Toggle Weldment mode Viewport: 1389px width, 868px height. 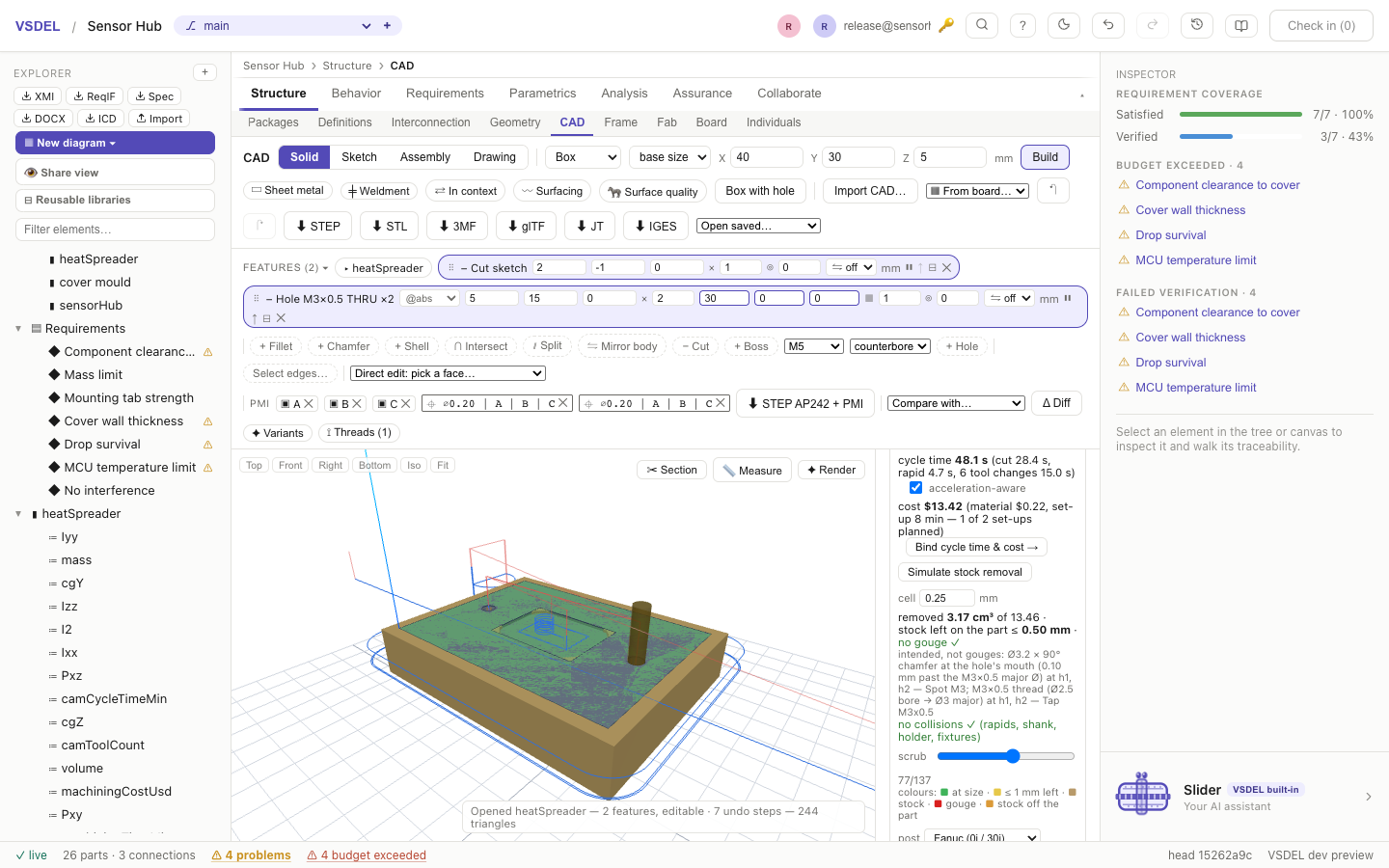[379, 191]
